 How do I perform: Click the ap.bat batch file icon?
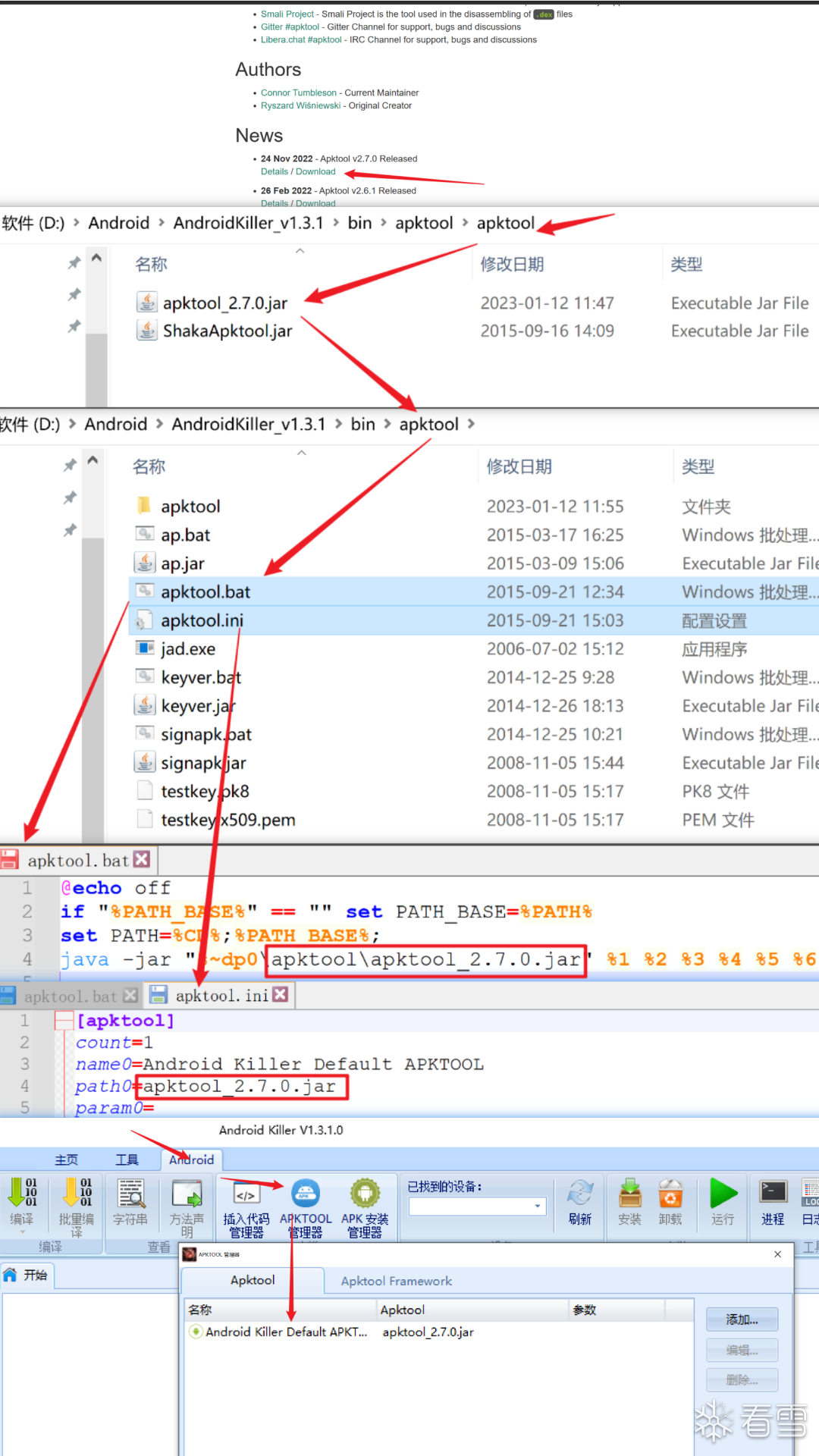coord(144,535)
